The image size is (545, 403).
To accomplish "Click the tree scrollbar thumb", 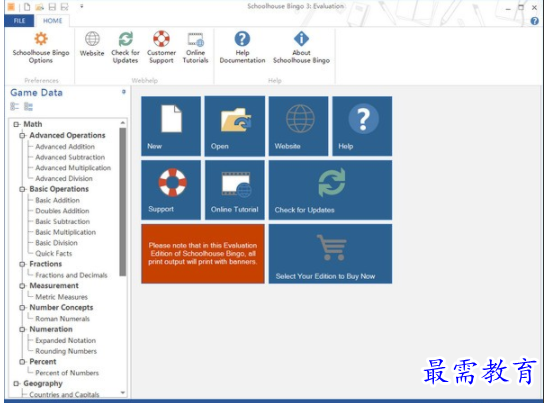I will 123,202.
